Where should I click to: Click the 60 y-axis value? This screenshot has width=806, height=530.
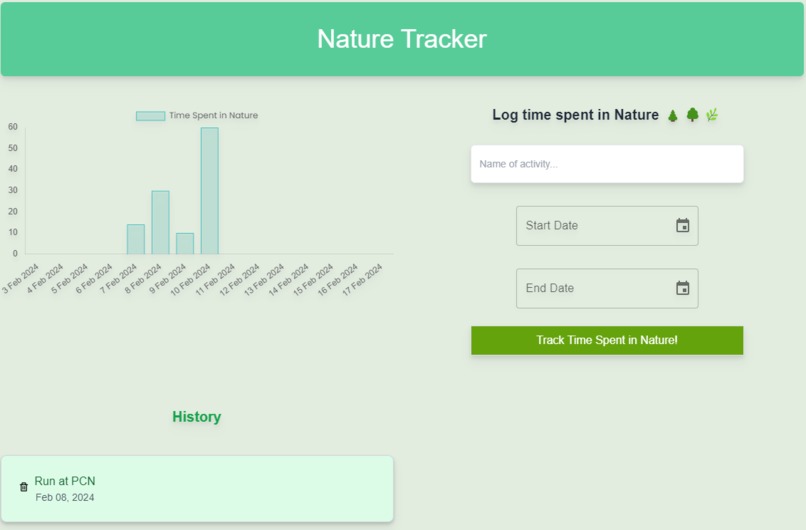[x=12, y=127]
